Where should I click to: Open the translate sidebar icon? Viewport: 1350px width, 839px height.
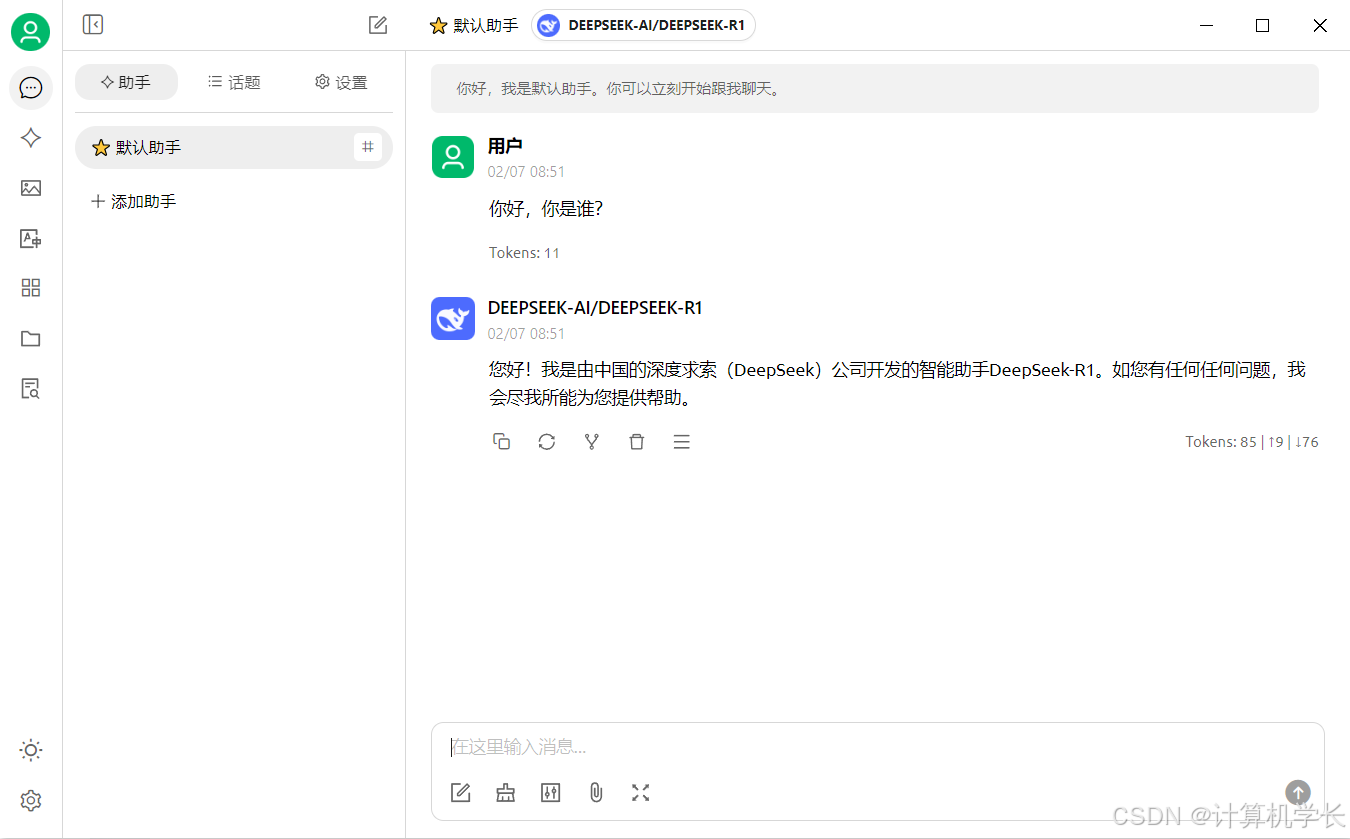[31, 238]
